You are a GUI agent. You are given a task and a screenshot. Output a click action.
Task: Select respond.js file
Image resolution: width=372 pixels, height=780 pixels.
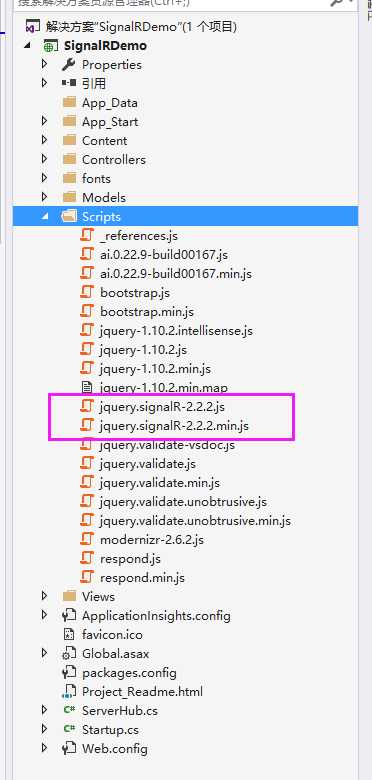point(130,559)
